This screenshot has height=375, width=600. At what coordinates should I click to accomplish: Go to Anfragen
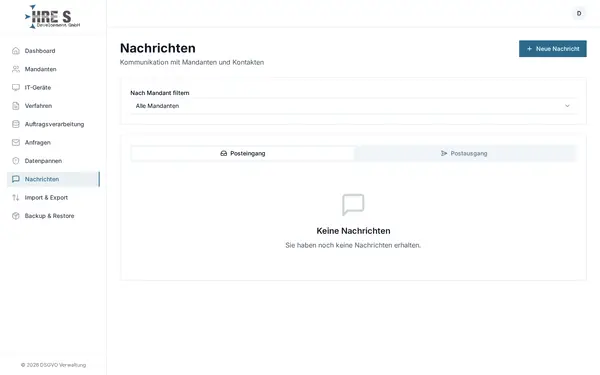pos(53,142)
